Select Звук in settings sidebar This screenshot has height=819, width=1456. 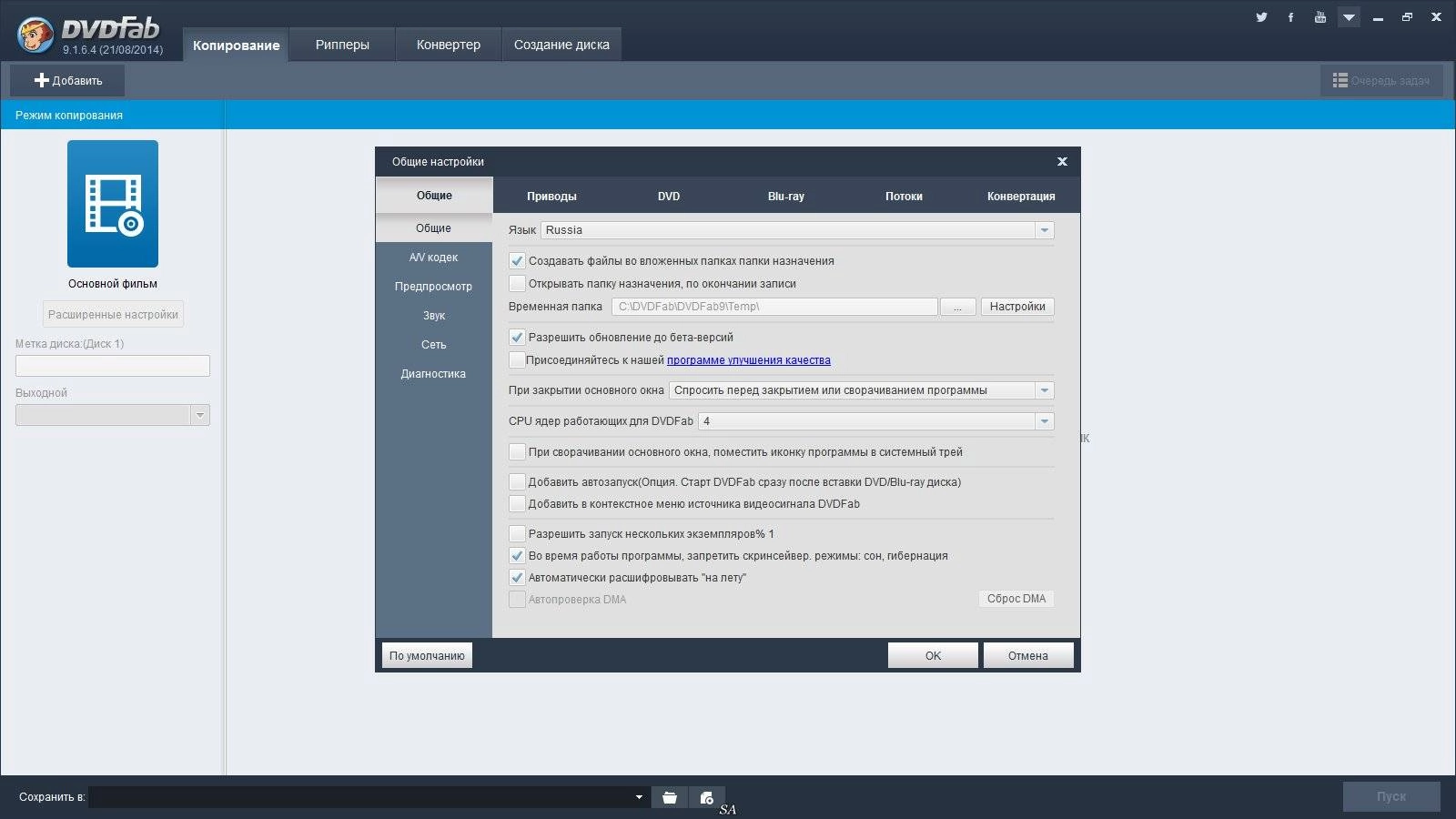coord(433,316)
